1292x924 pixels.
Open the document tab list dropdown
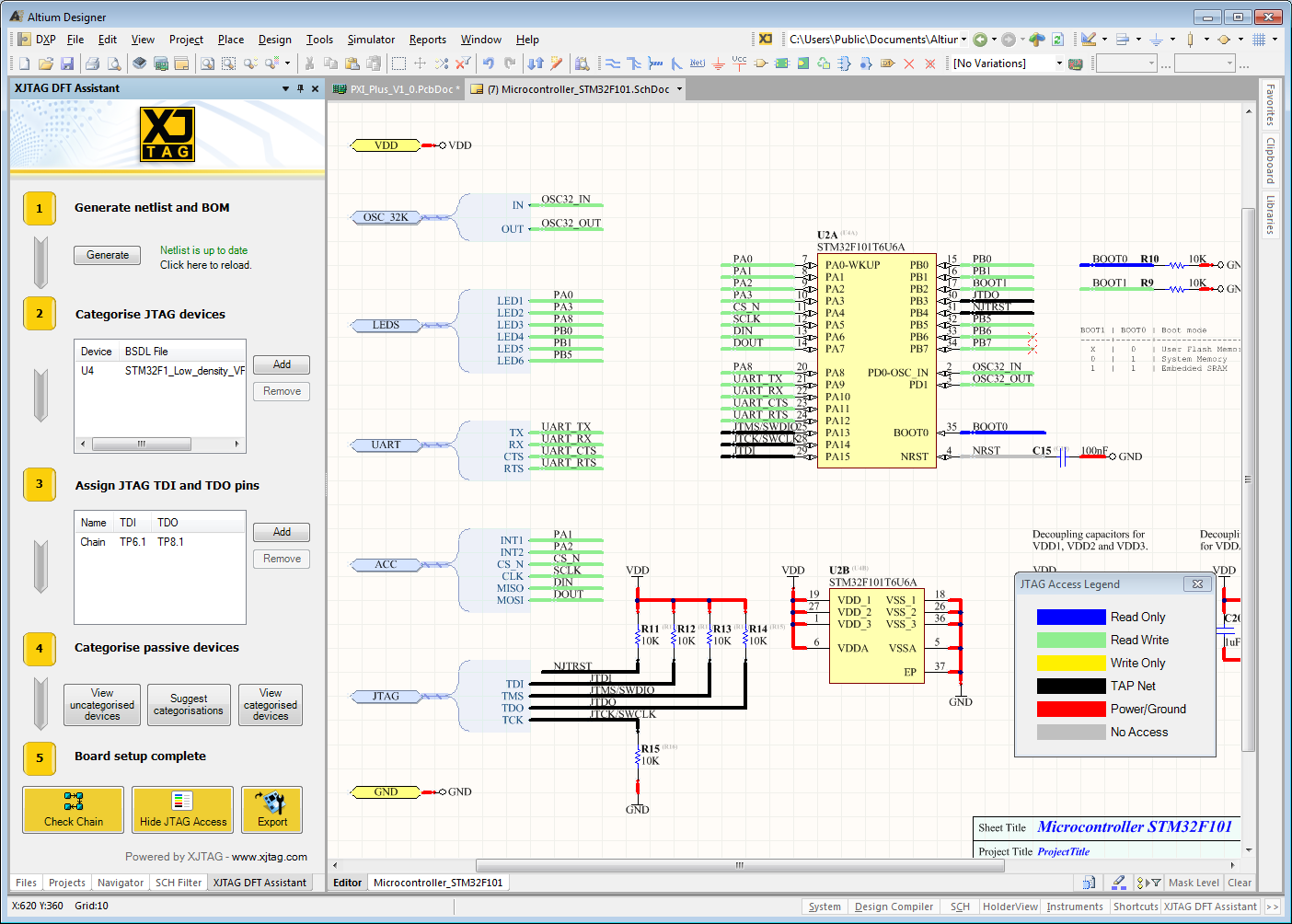pos(680,89)
